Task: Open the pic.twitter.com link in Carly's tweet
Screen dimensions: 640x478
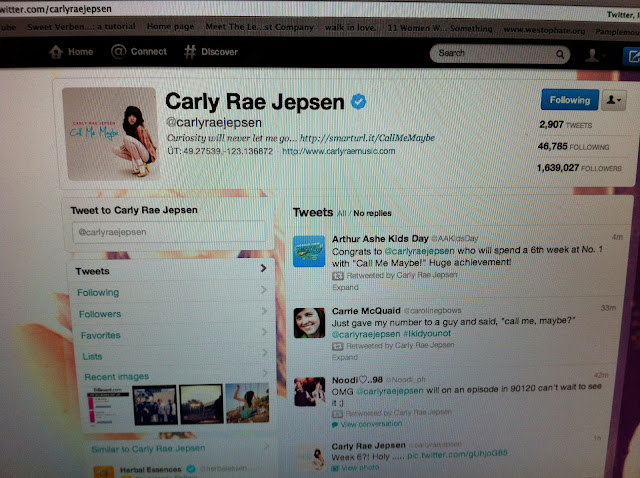Action: point(458,454)
